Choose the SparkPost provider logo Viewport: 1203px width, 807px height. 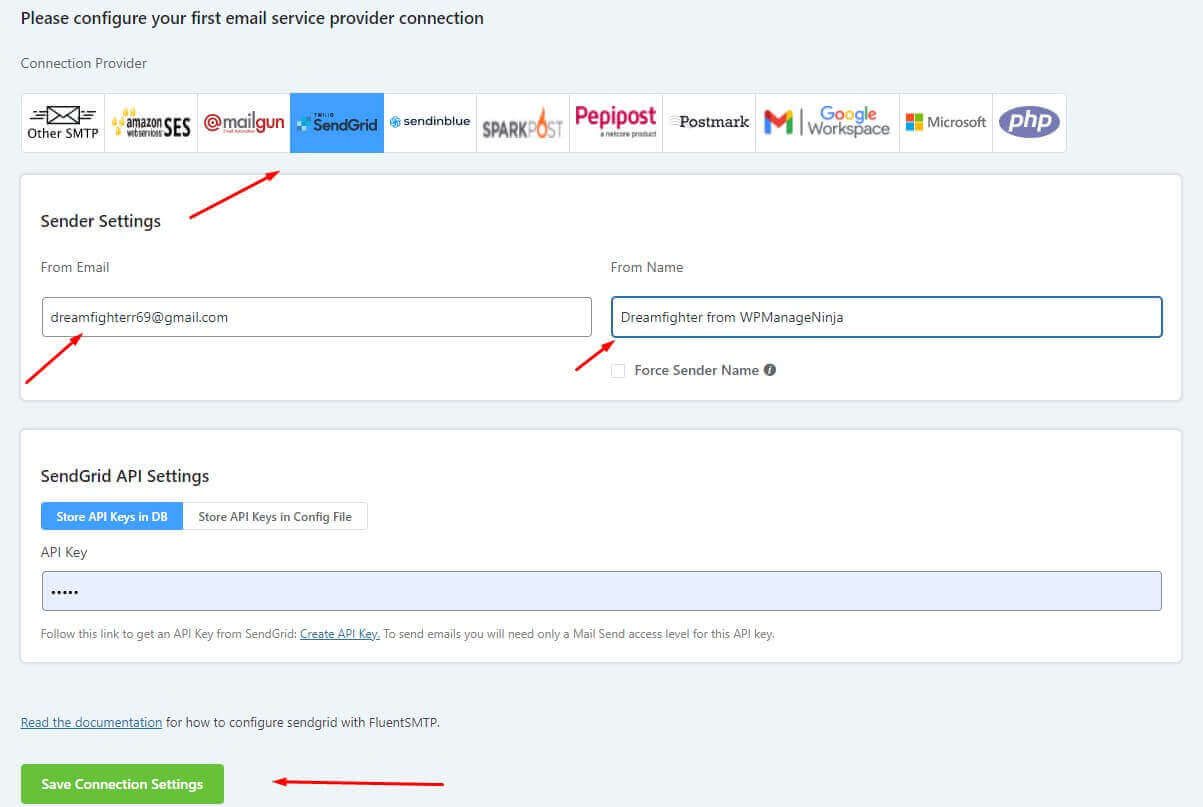point(523,123)
